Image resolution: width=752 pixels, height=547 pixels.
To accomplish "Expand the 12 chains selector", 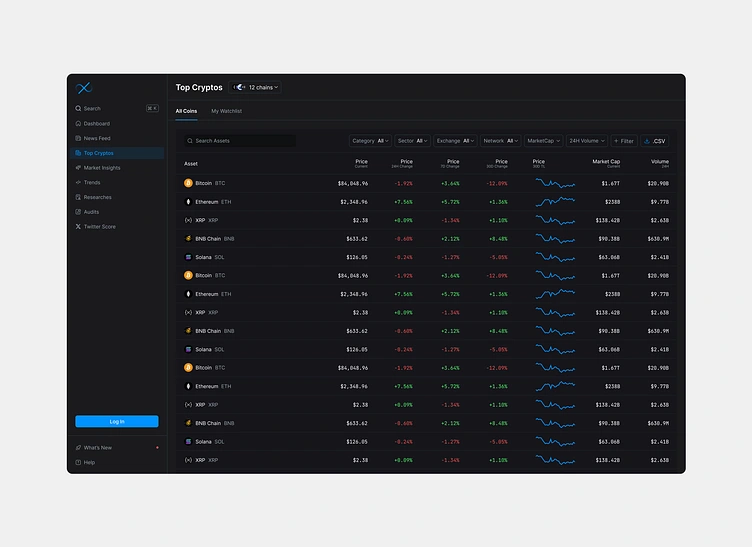I will coord(255,87).
